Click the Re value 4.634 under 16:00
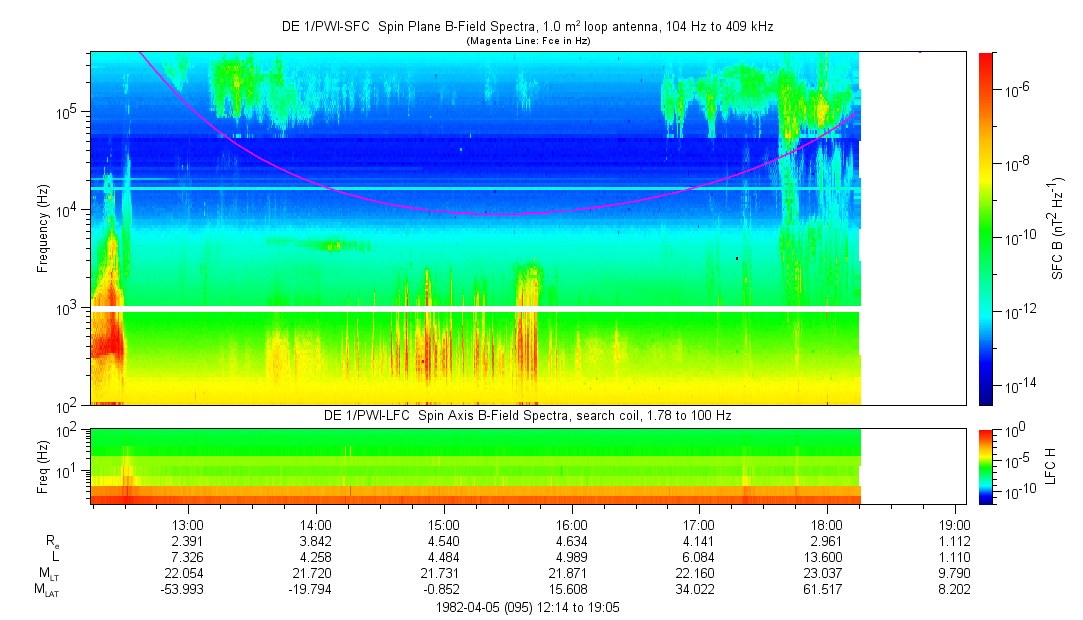 tap(572, 542)
